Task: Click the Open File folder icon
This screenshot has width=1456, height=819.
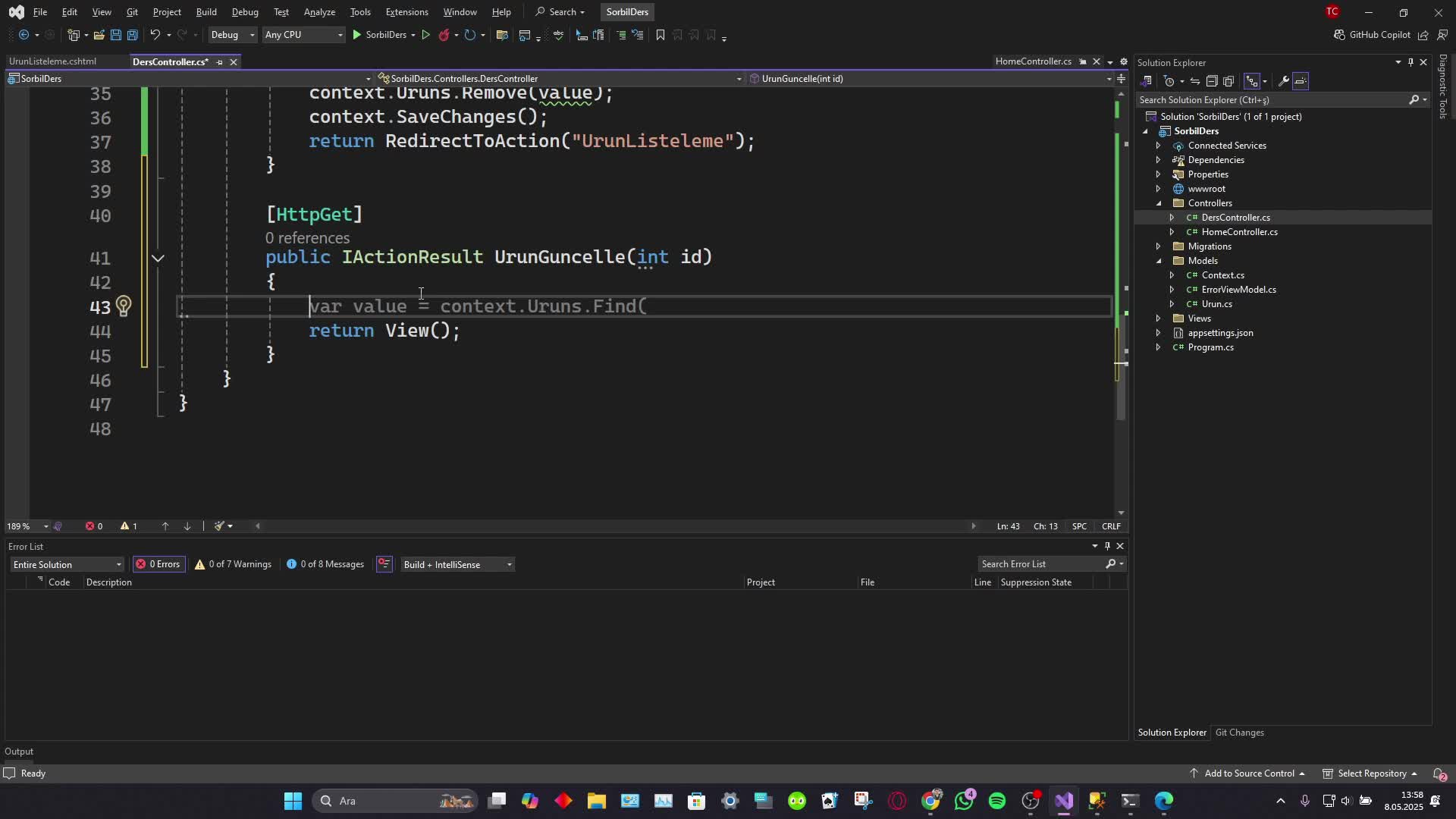Action: (x=99, y=35)
